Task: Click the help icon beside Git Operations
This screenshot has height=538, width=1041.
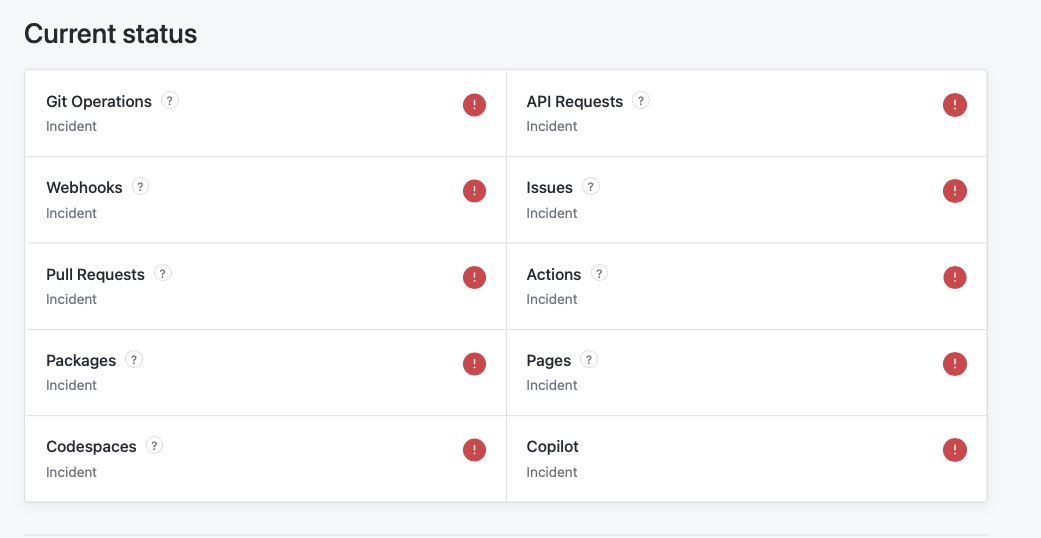Action: pyautogui.click(x=170, y=101)
